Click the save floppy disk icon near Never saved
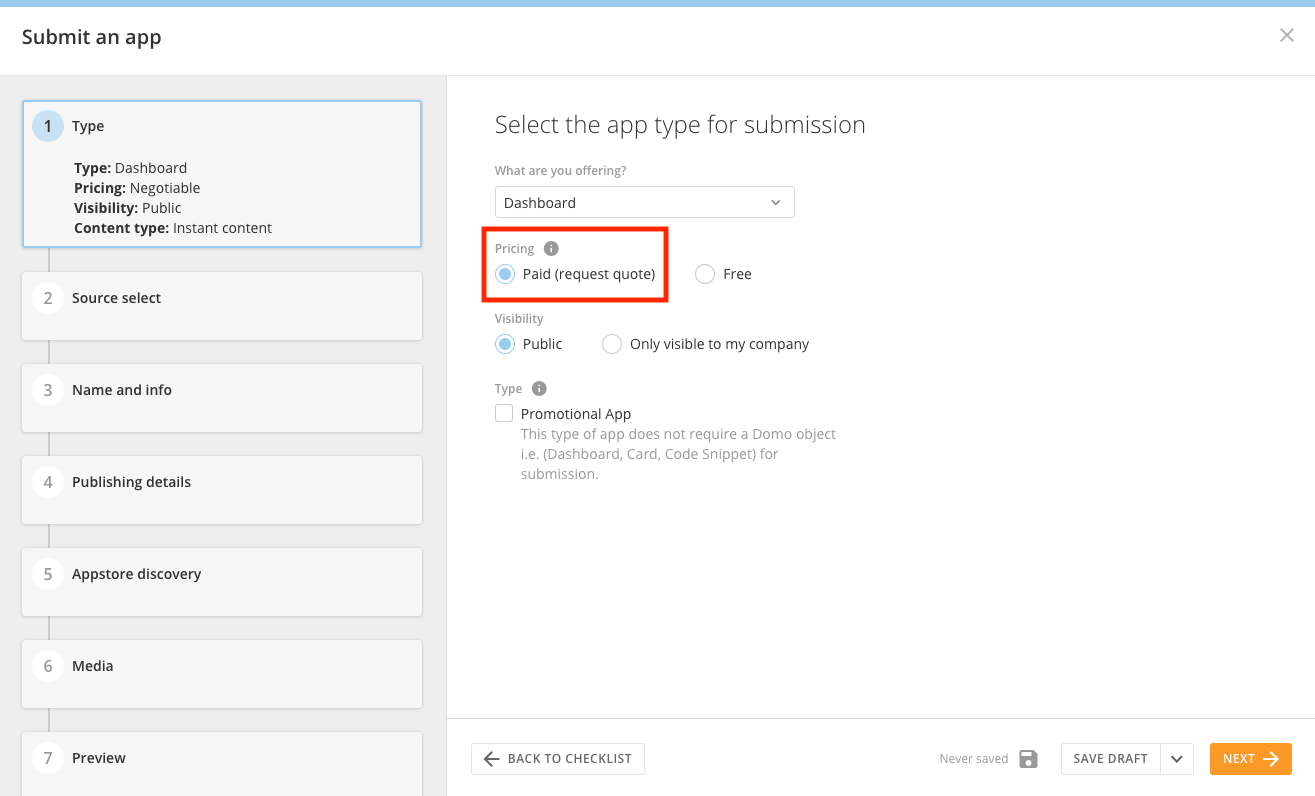Screen dimensions: 1315x796 pos(1028,759)
